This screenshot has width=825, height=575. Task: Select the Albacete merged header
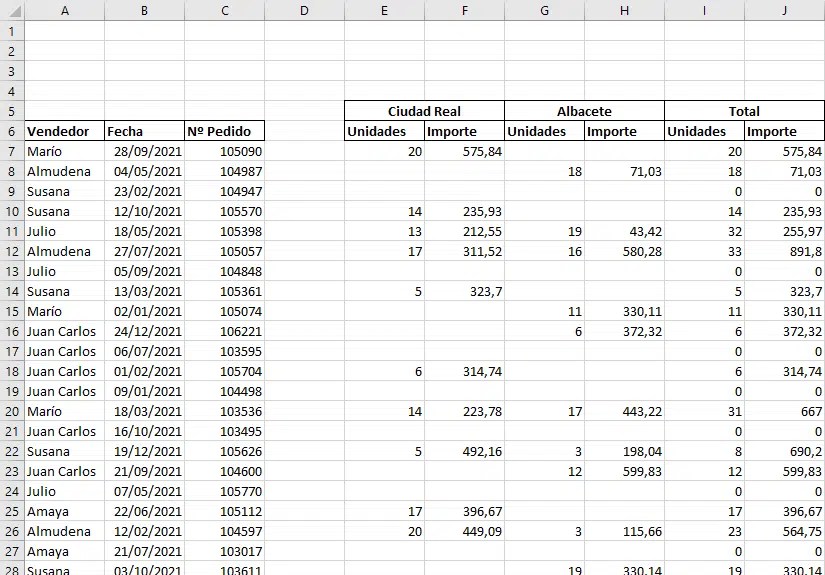tap(585, 112)
